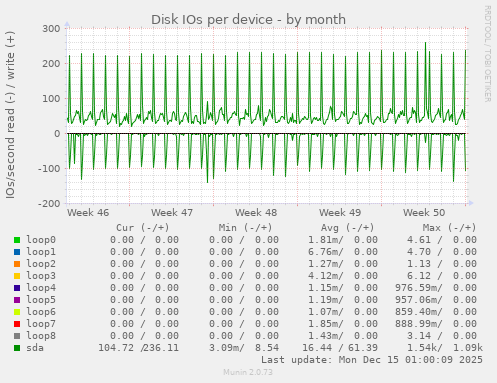Click the 'Munin 2.0.73' version footer

248,372
